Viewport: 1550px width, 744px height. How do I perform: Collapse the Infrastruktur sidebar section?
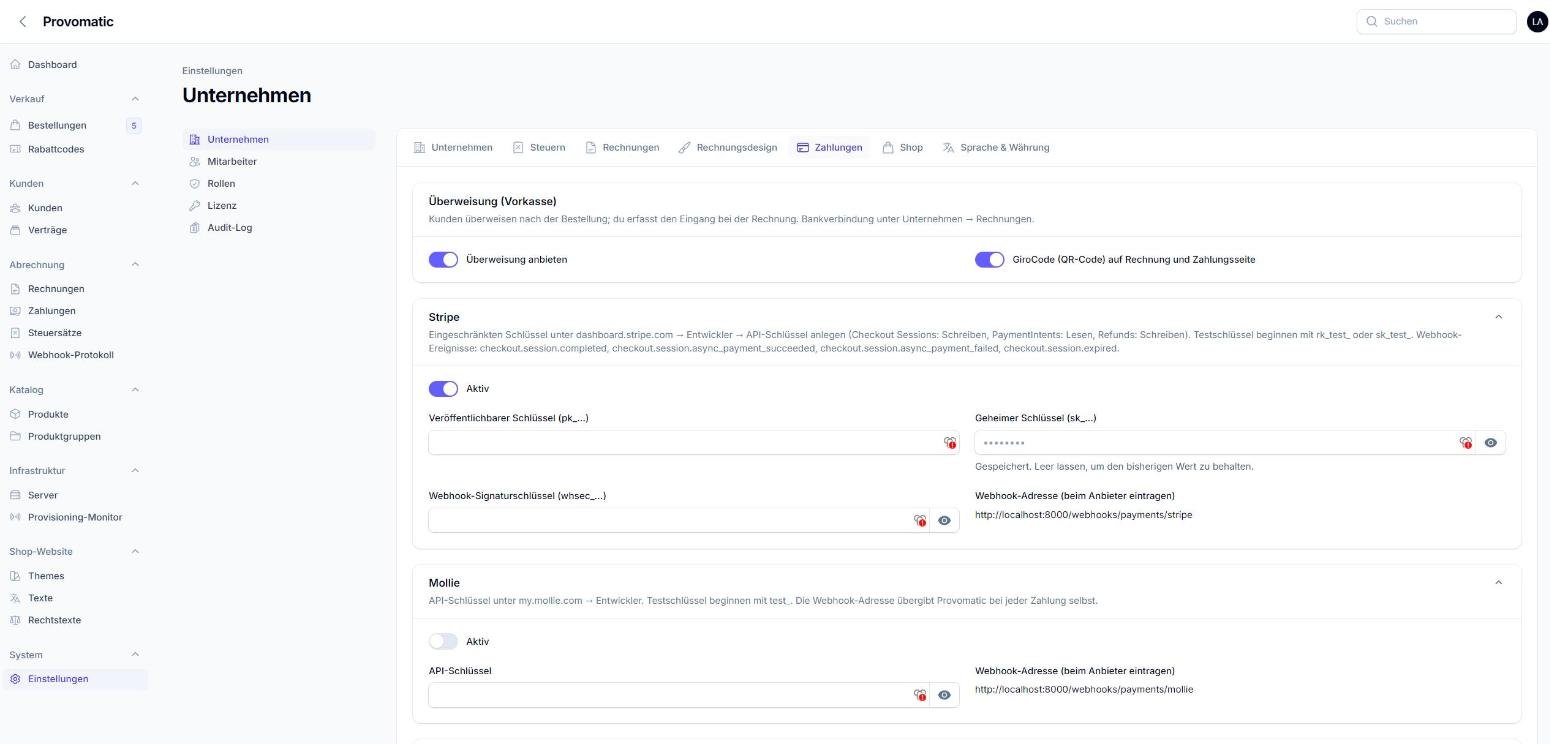135,471
